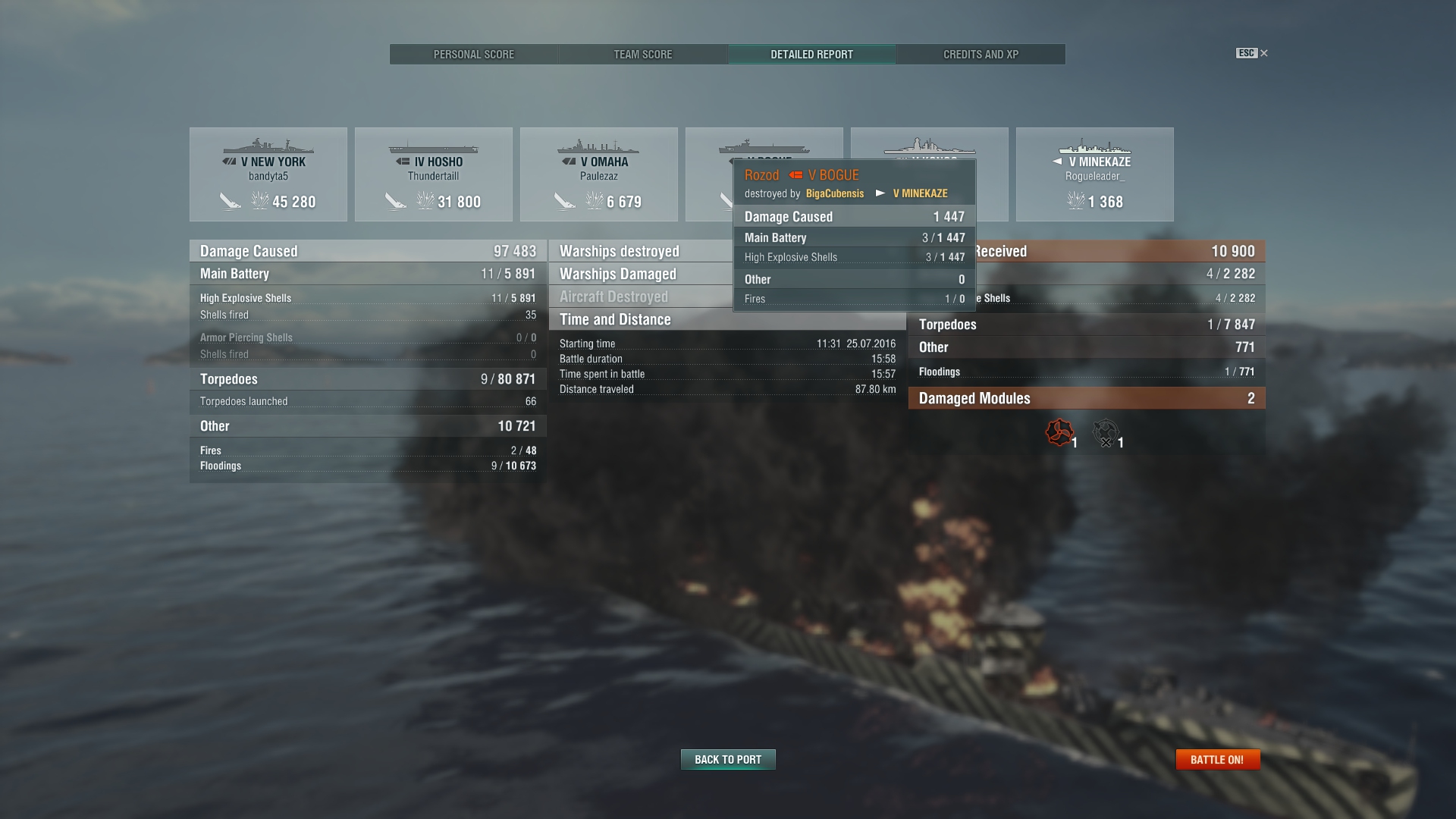Click the damage burst icon on Hosho card
1456x819 pixels.
[x=425, y=200]
